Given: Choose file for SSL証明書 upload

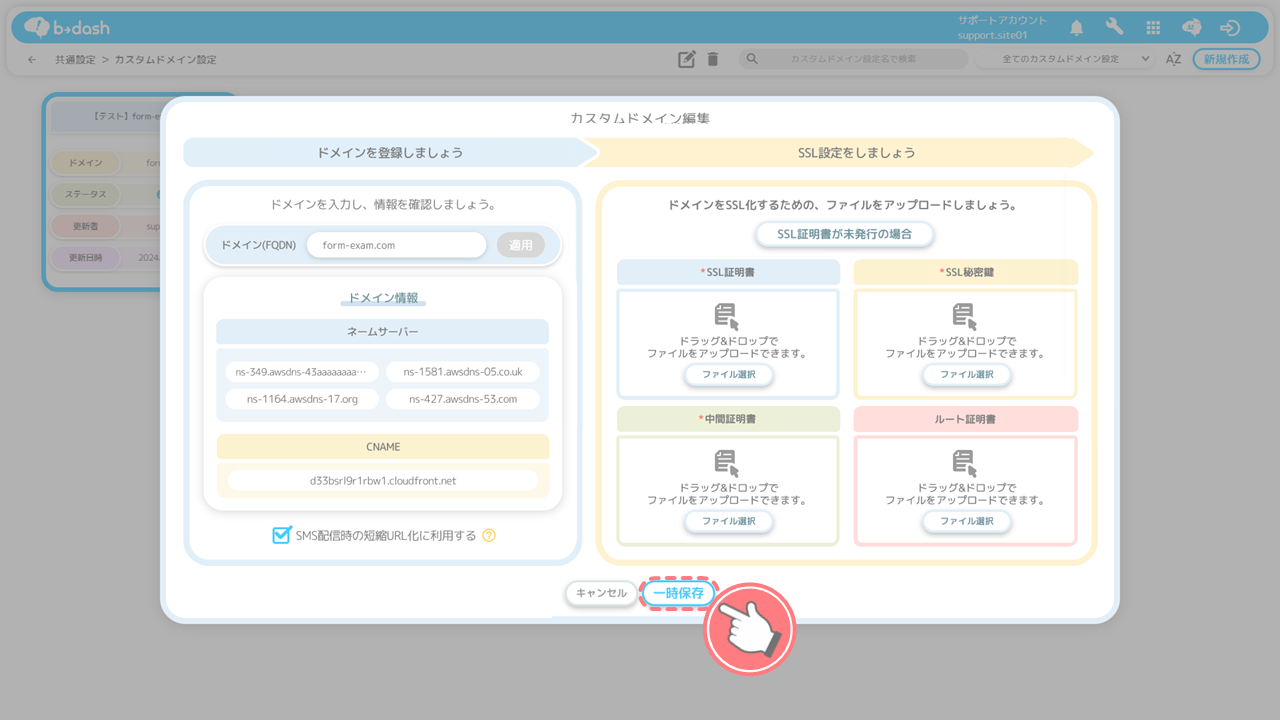Looking at the screenshot, I should point(728,374).
